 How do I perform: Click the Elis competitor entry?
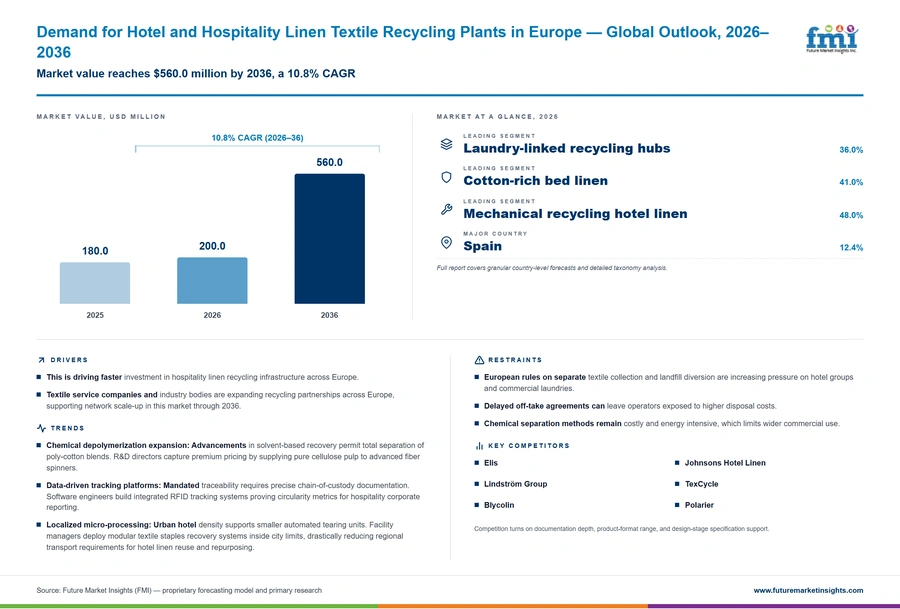(x=491, y=463)
